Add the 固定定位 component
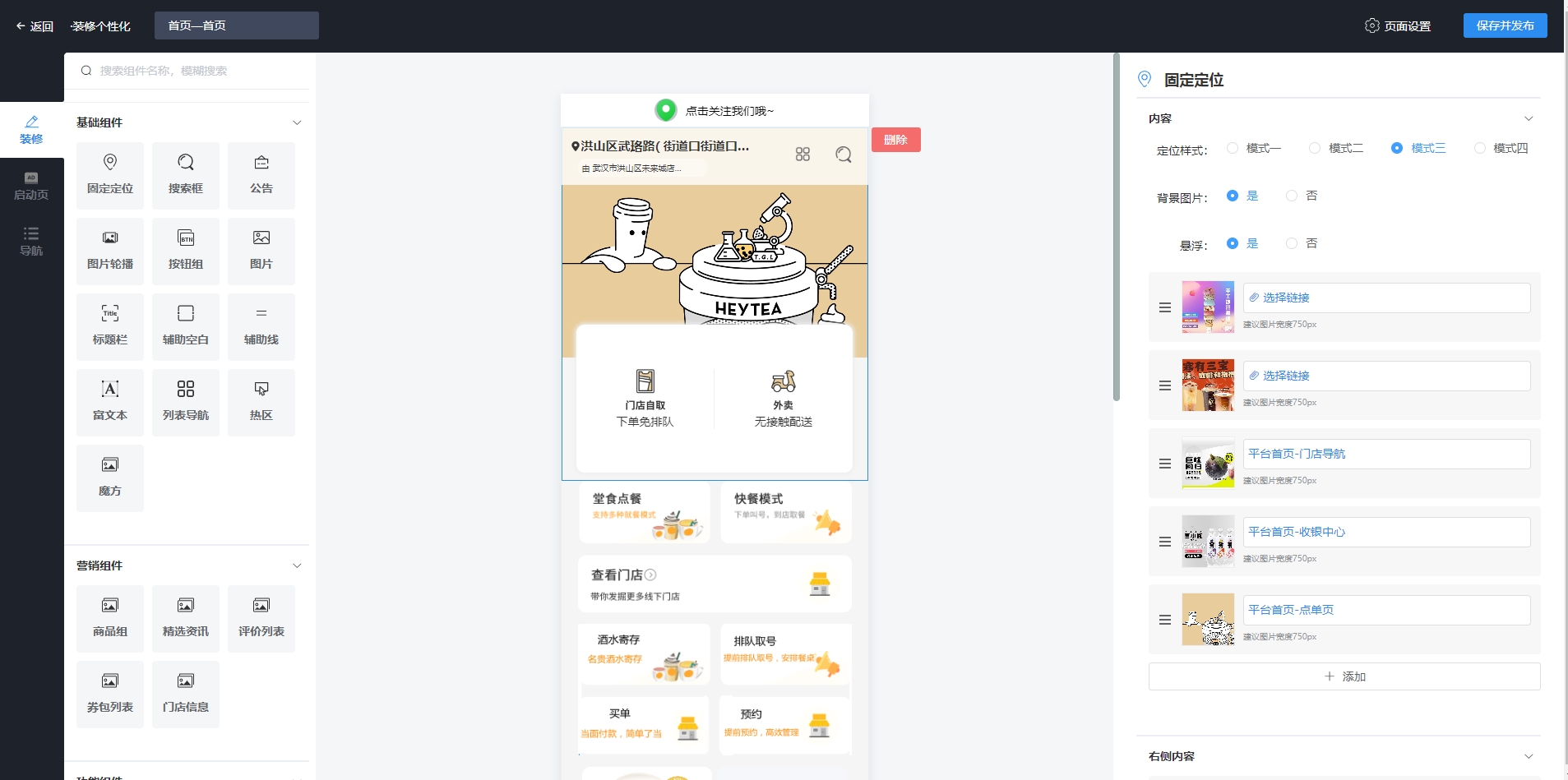1568x780 pixels. click(110, 175)
